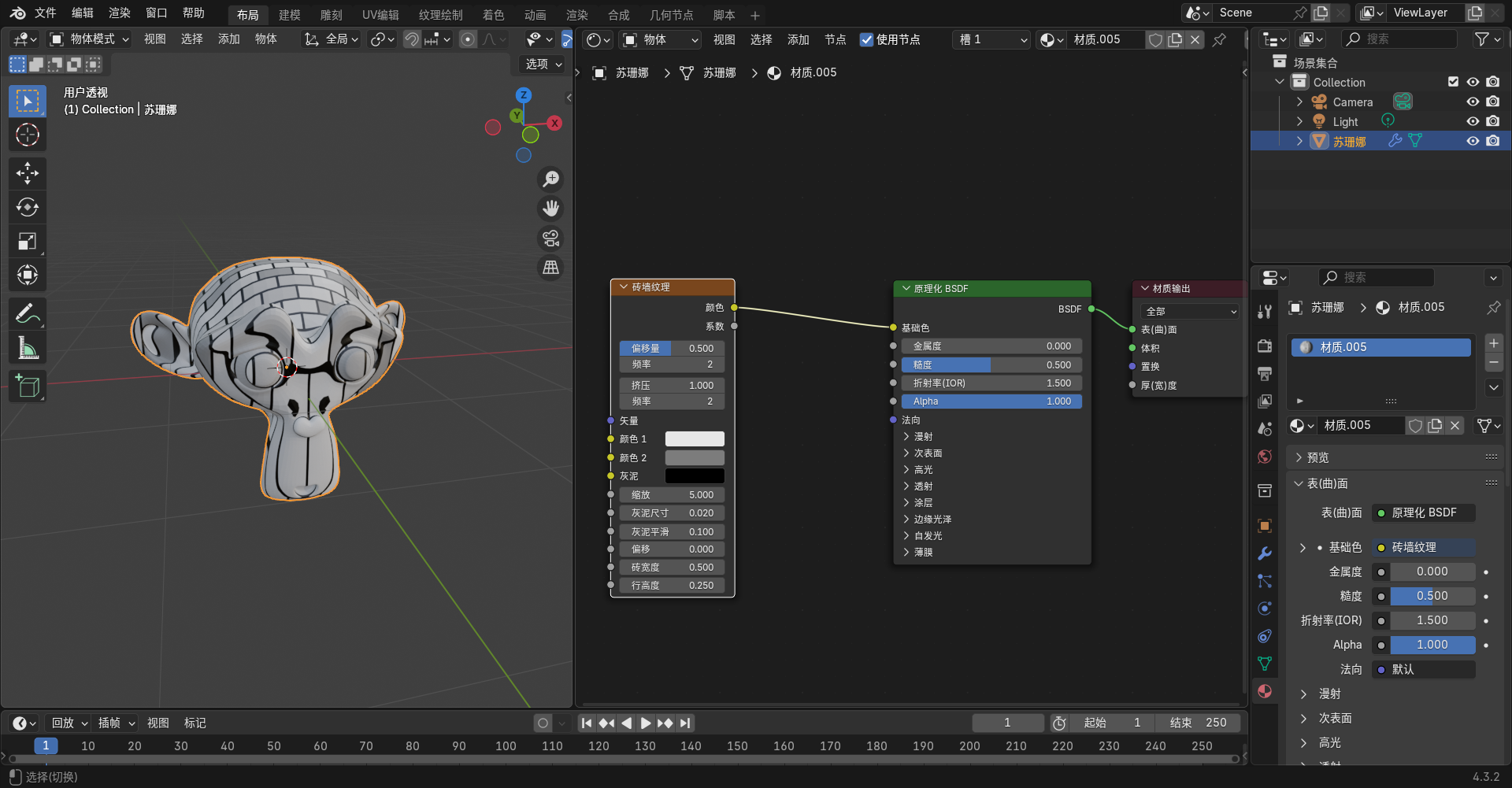Select the Rotate tool in viewport toolbar
This screenshot has height=788, width=1512.
[x=28, y=207]
